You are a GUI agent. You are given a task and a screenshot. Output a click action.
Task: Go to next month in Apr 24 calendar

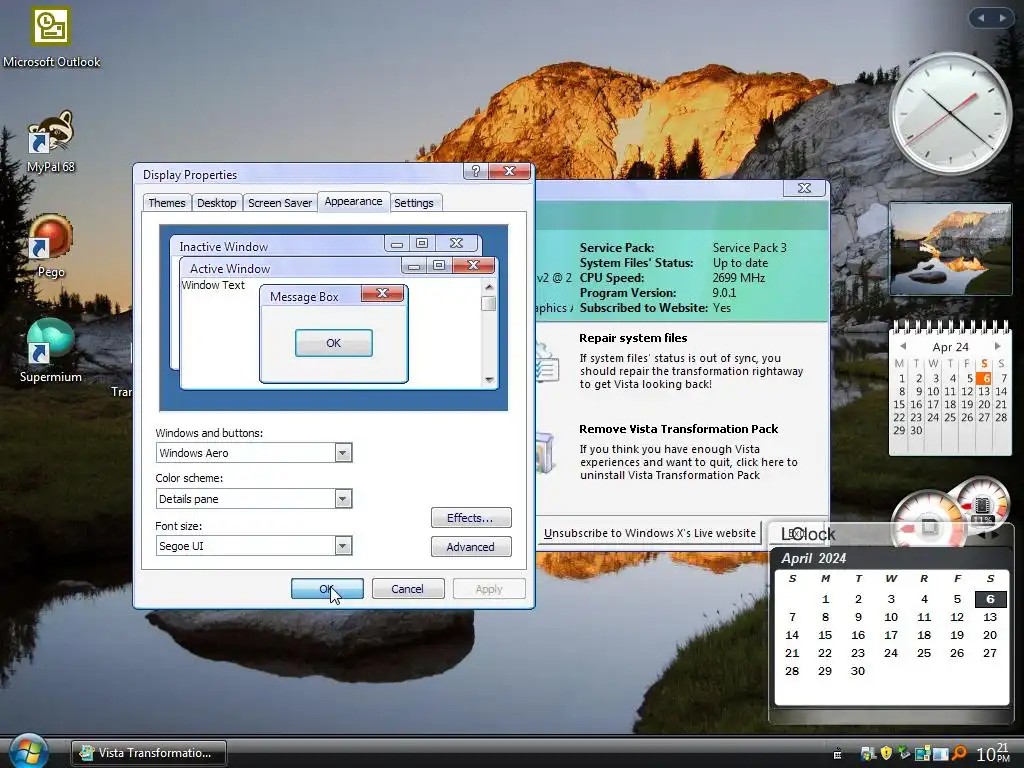998,346
